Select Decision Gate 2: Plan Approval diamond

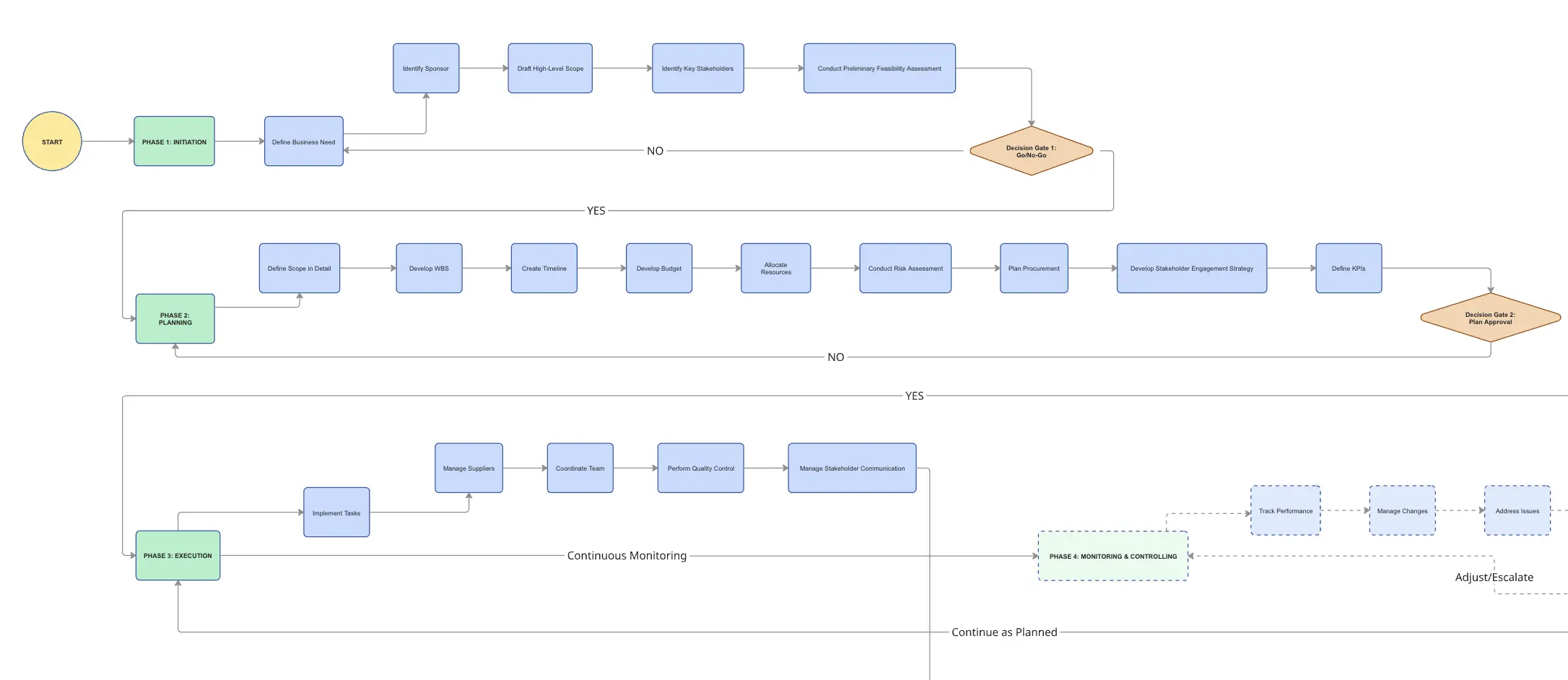1490,318
